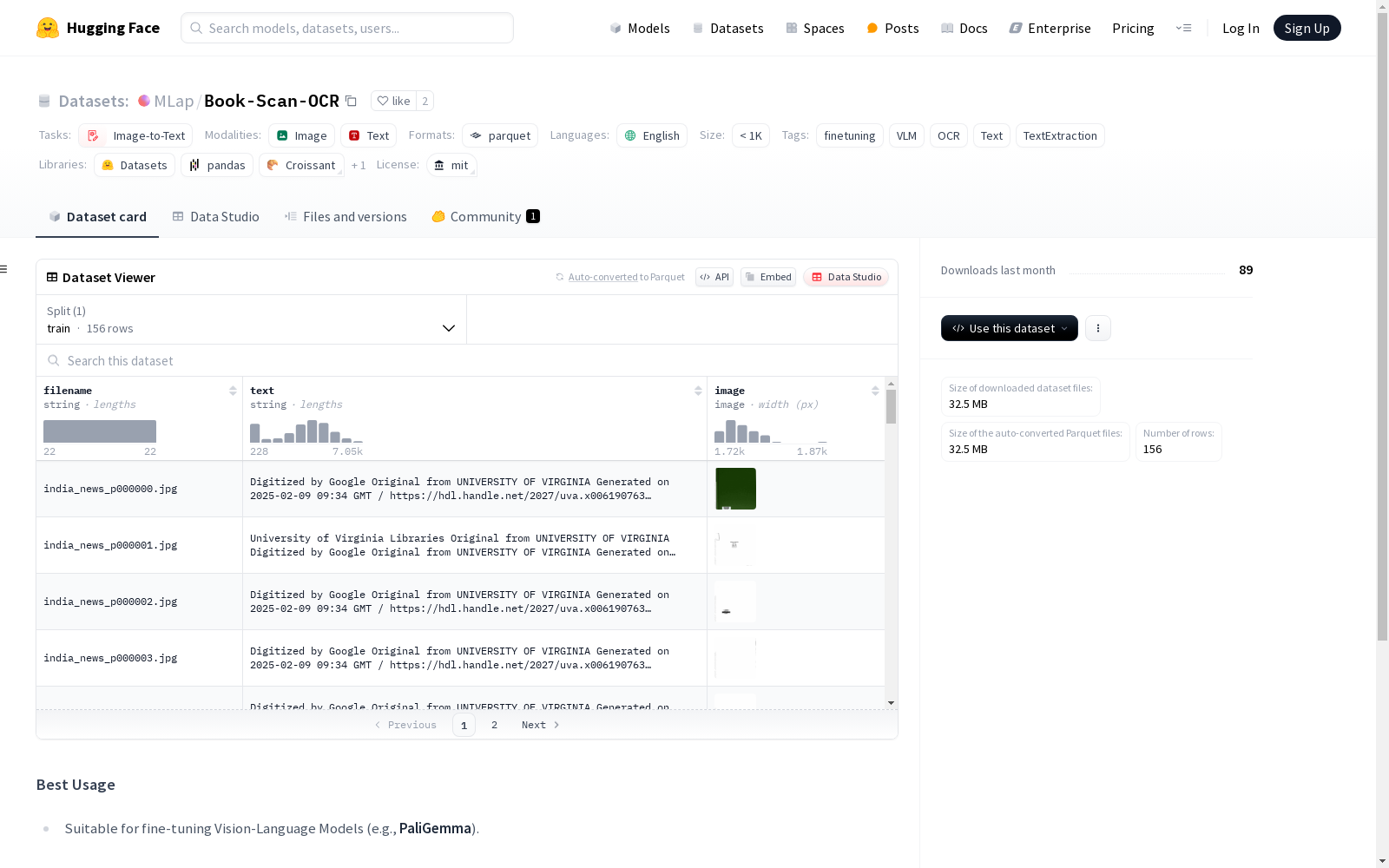Open the Pricing page link

(1133, 28)
